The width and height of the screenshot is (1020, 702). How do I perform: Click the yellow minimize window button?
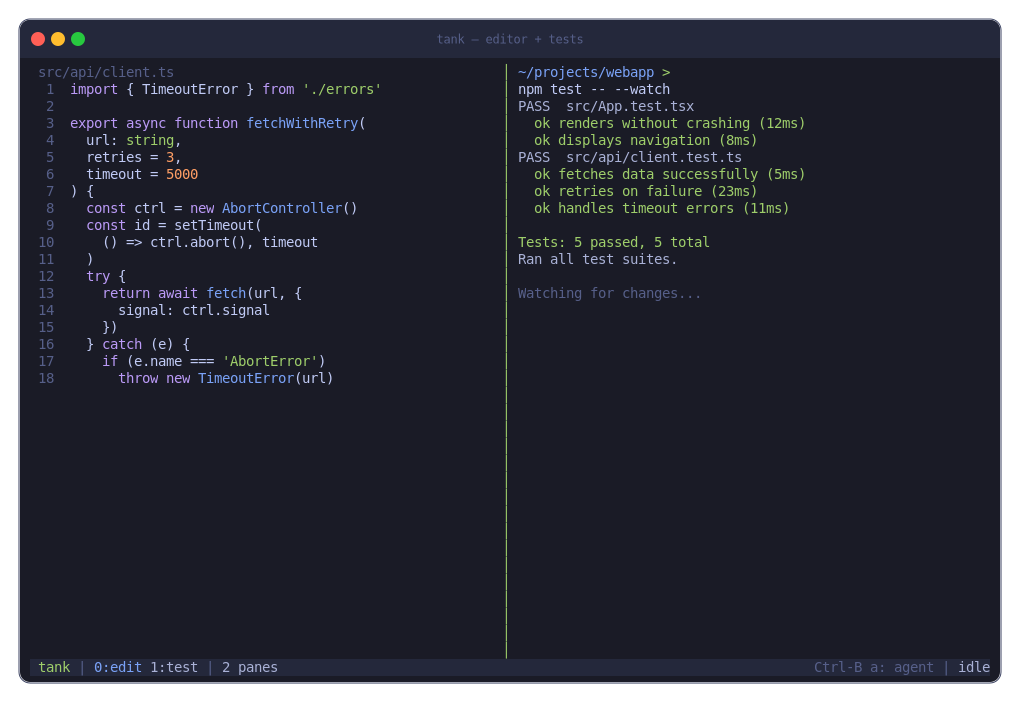[x=58, y=39]
